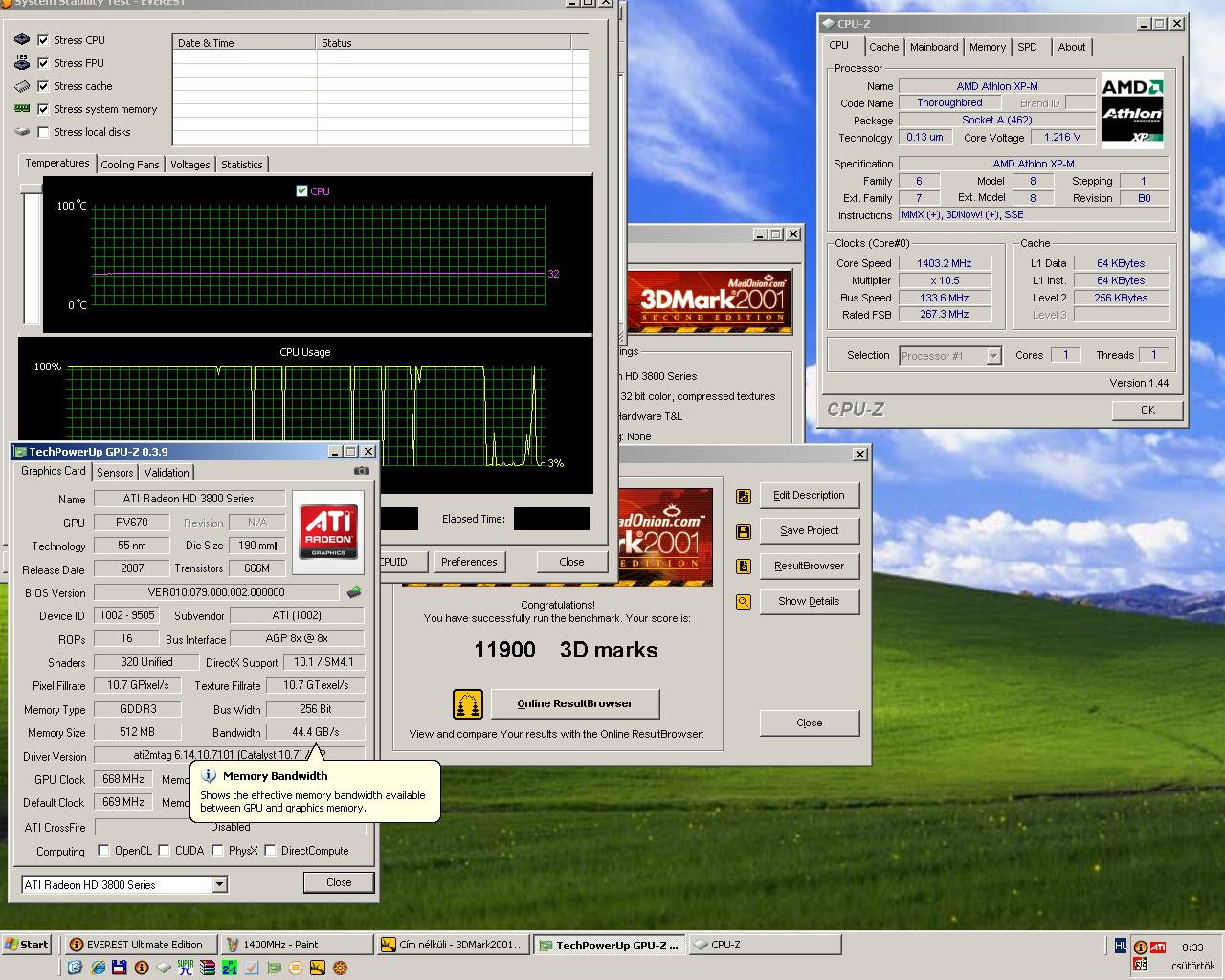Switch to the Mainboard tab in CPU-Z
Viewport: 1225px width, 980px height.
click(x=934, y=47)
